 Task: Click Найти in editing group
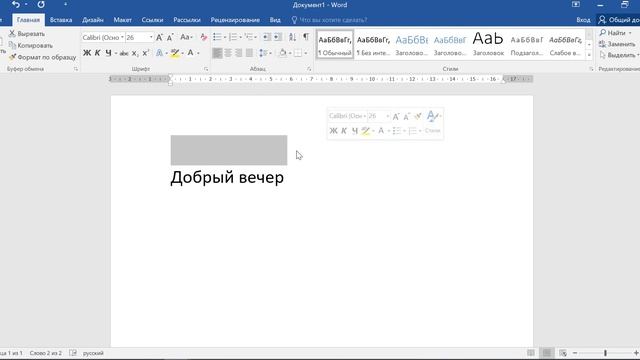coord(616,33)
